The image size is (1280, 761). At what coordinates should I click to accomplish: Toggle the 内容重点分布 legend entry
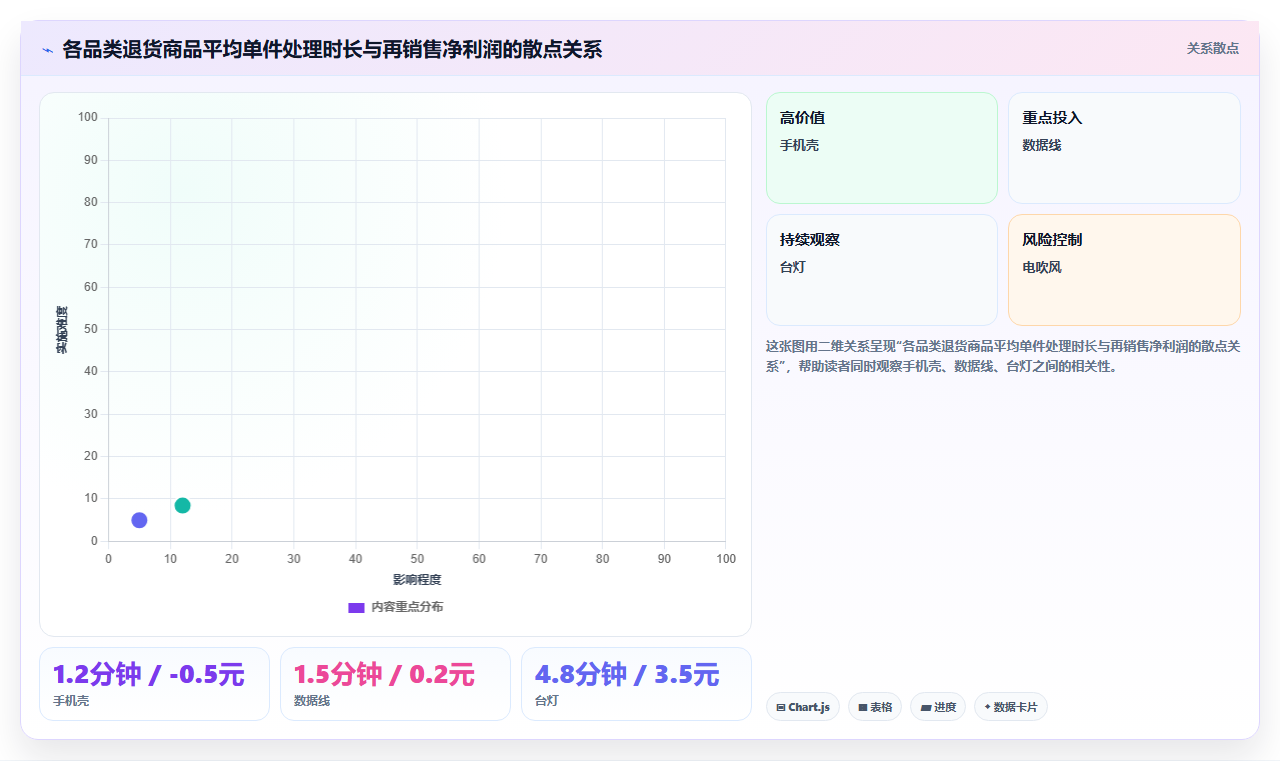tap(395, 607)
